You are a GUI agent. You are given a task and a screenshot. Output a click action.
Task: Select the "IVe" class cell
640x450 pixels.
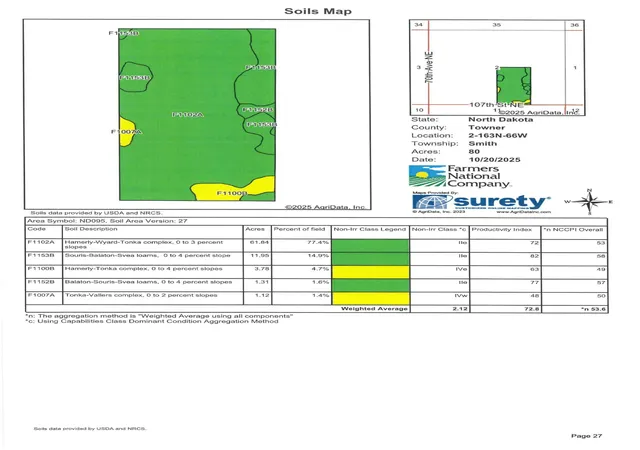click(x=462, y=269)
